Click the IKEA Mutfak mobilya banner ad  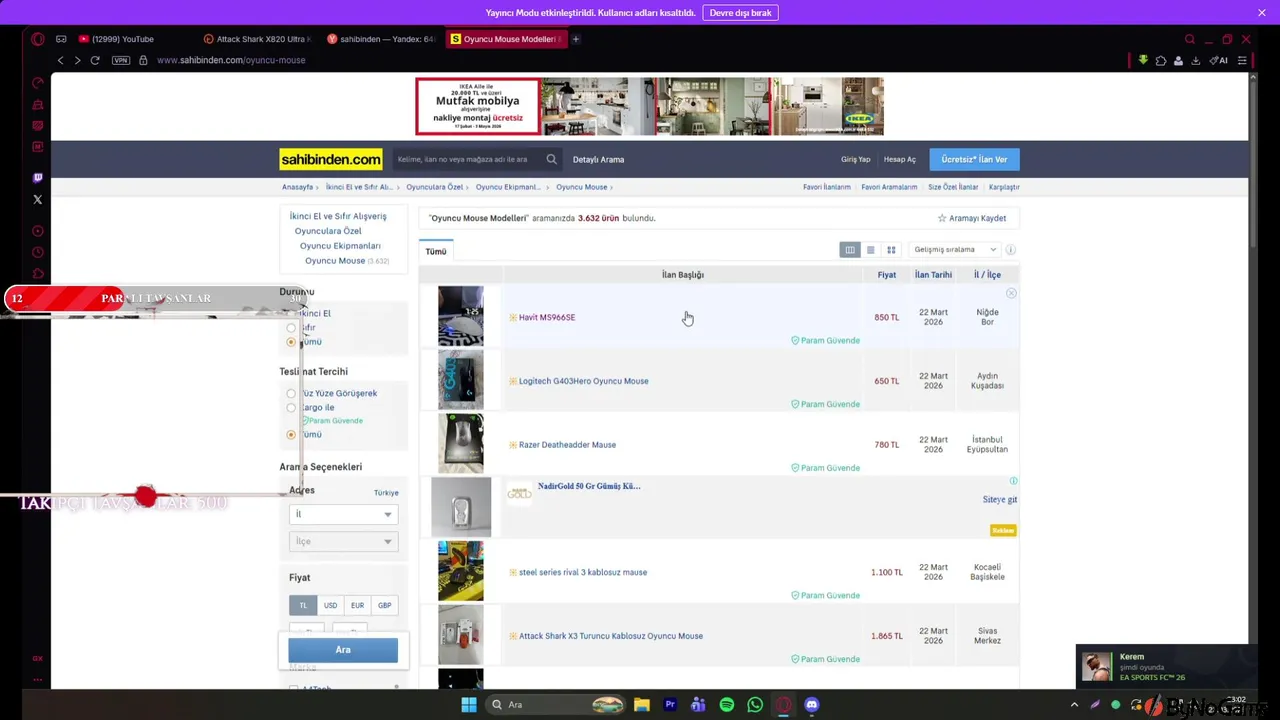pos(649,106)
